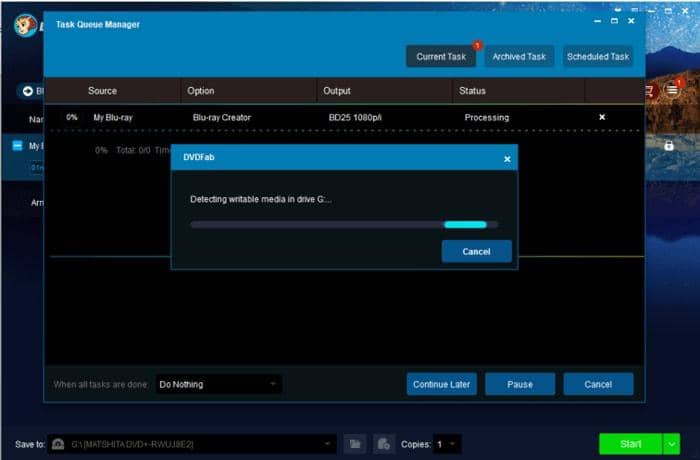Click the Status column header
Viewport: 700px width, 460px height.
pyautogui.click(x=472, y=91)
